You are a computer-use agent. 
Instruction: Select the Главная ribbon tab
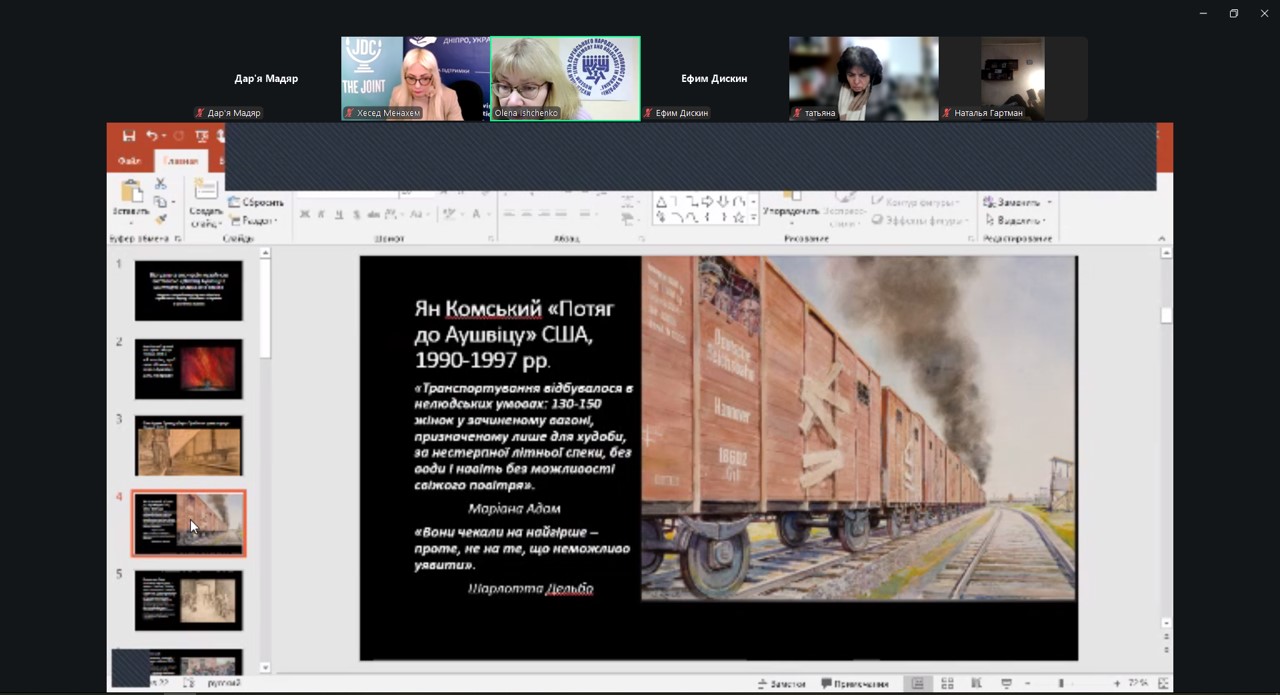(181, 161)
